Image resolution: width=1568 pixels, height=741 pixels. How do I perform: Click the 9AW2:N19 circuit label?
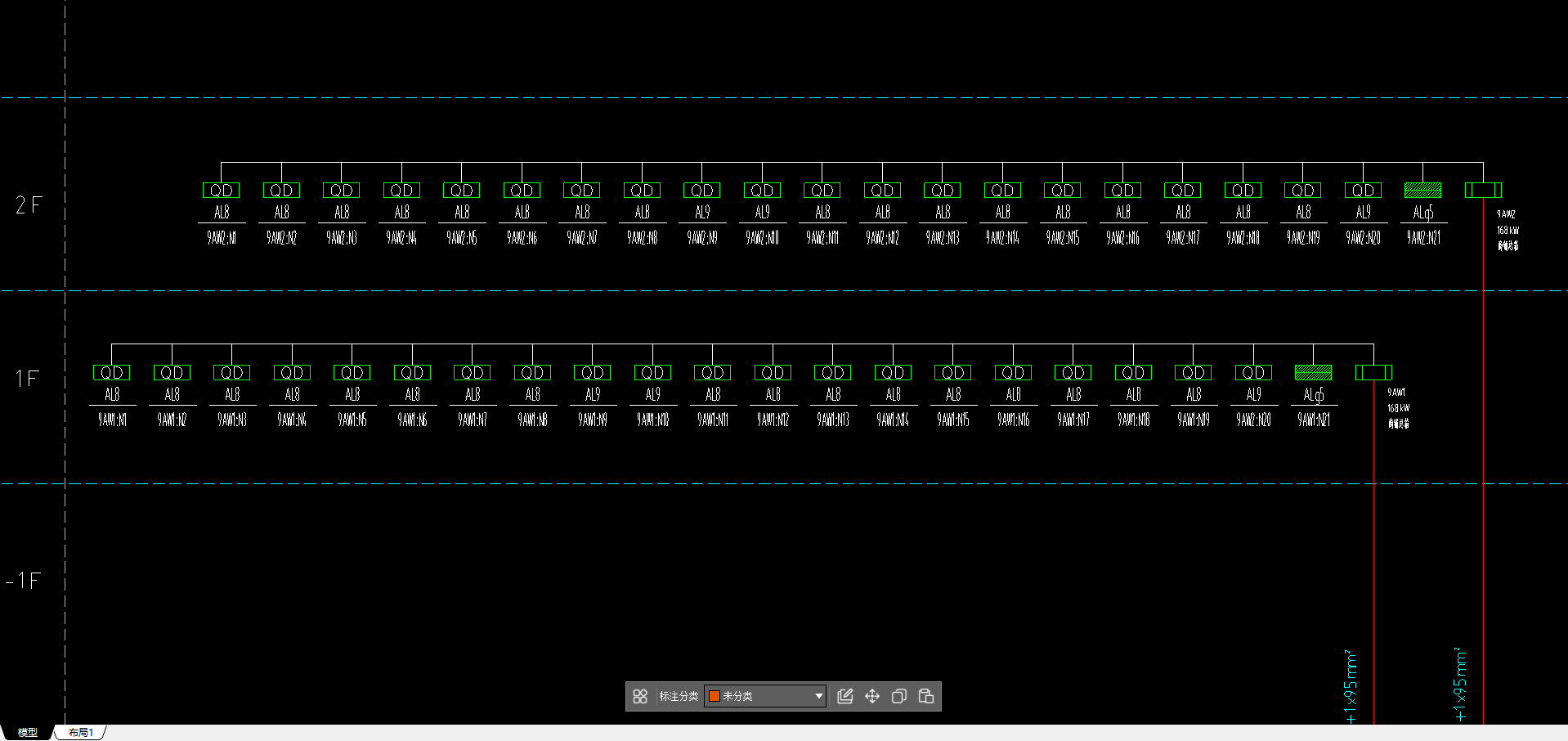(x=1303, y=238)
